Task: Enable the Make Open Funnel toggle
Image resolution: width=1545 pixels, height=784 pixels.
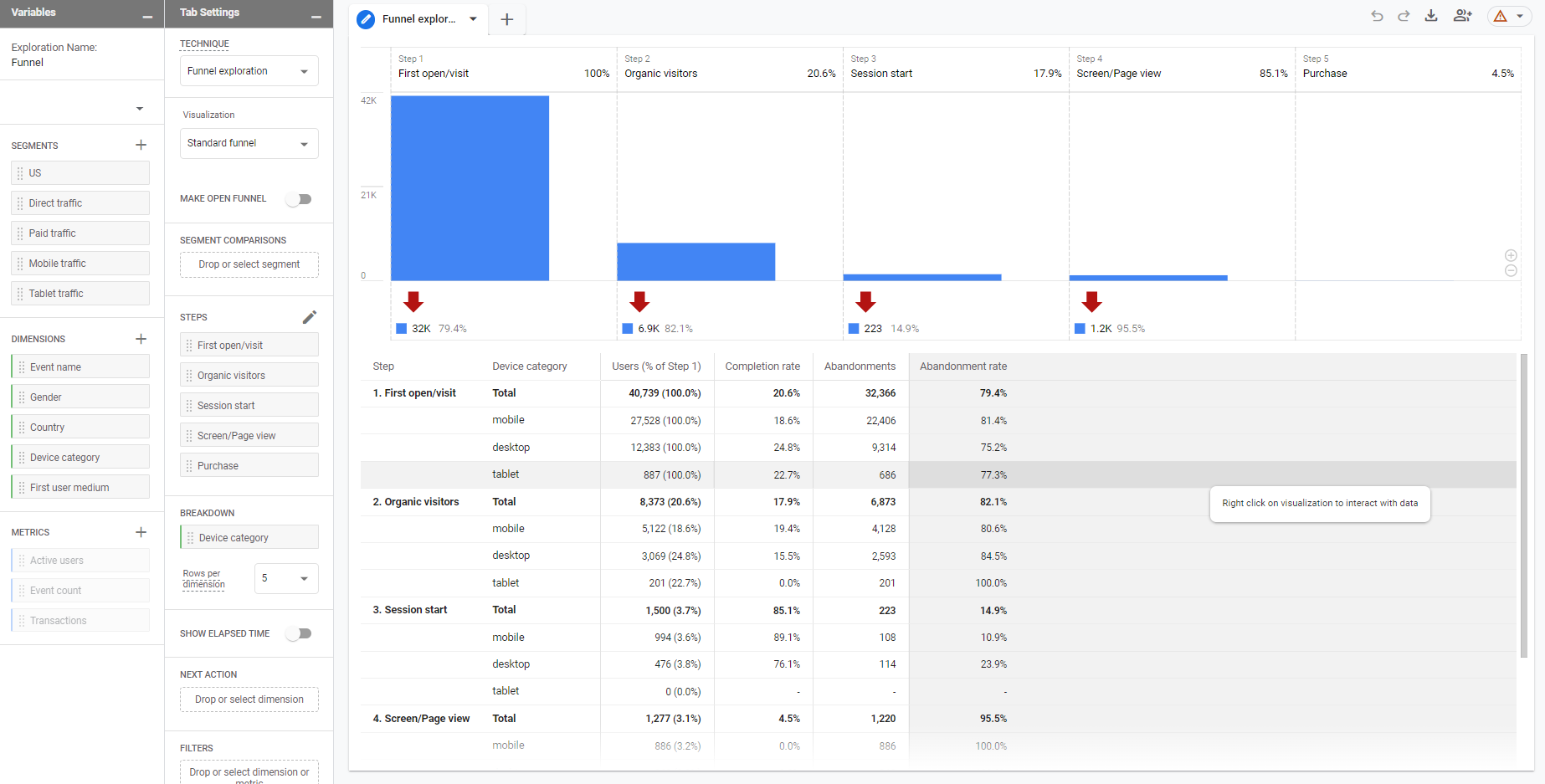Action: [299, 199]
